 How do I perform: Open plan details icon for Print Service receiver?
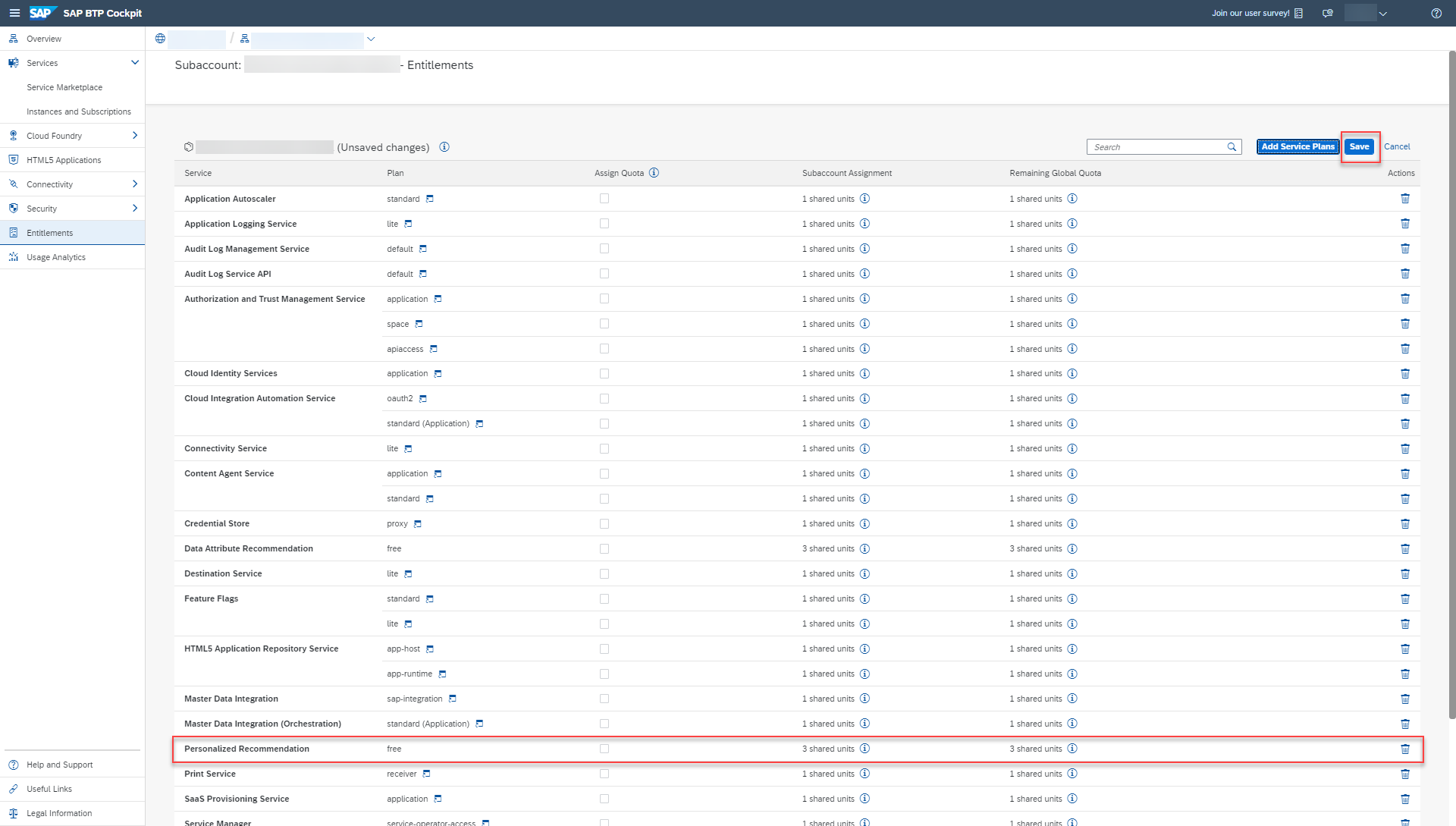point(427,774)
